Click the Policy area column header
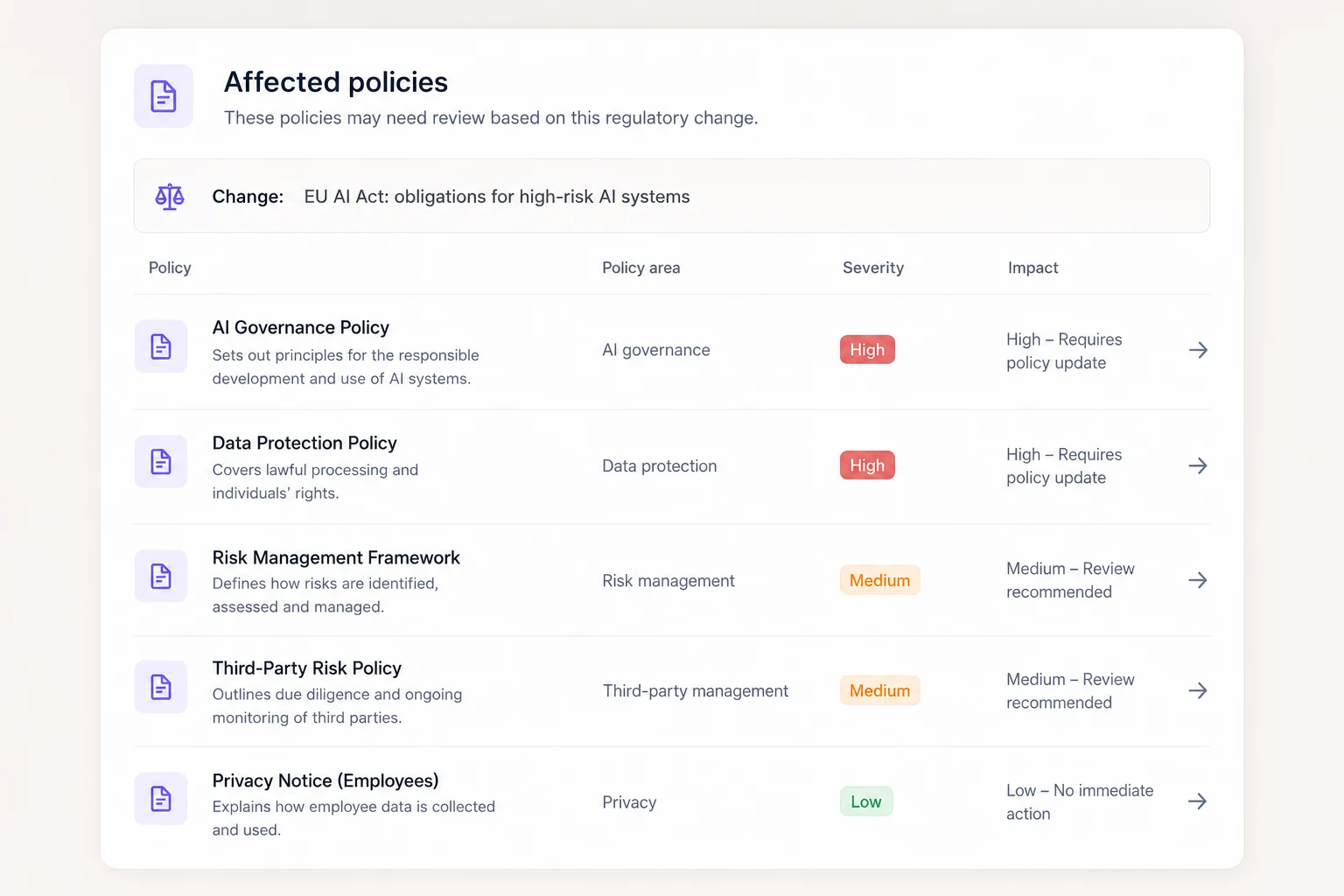Screen dimensions: 1344x896 pyautogui.click(x=641, y=268)
